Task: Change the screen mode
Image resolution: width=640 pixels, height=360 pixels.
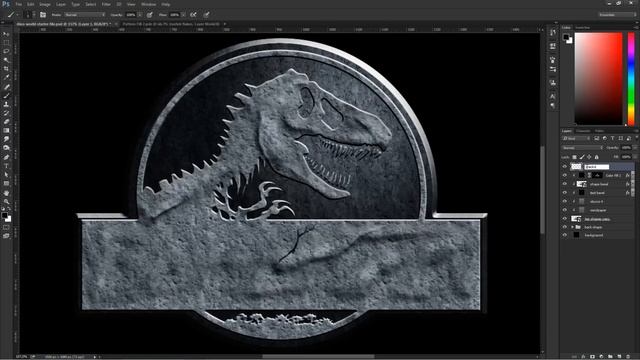Action: [x=6, y=236]
